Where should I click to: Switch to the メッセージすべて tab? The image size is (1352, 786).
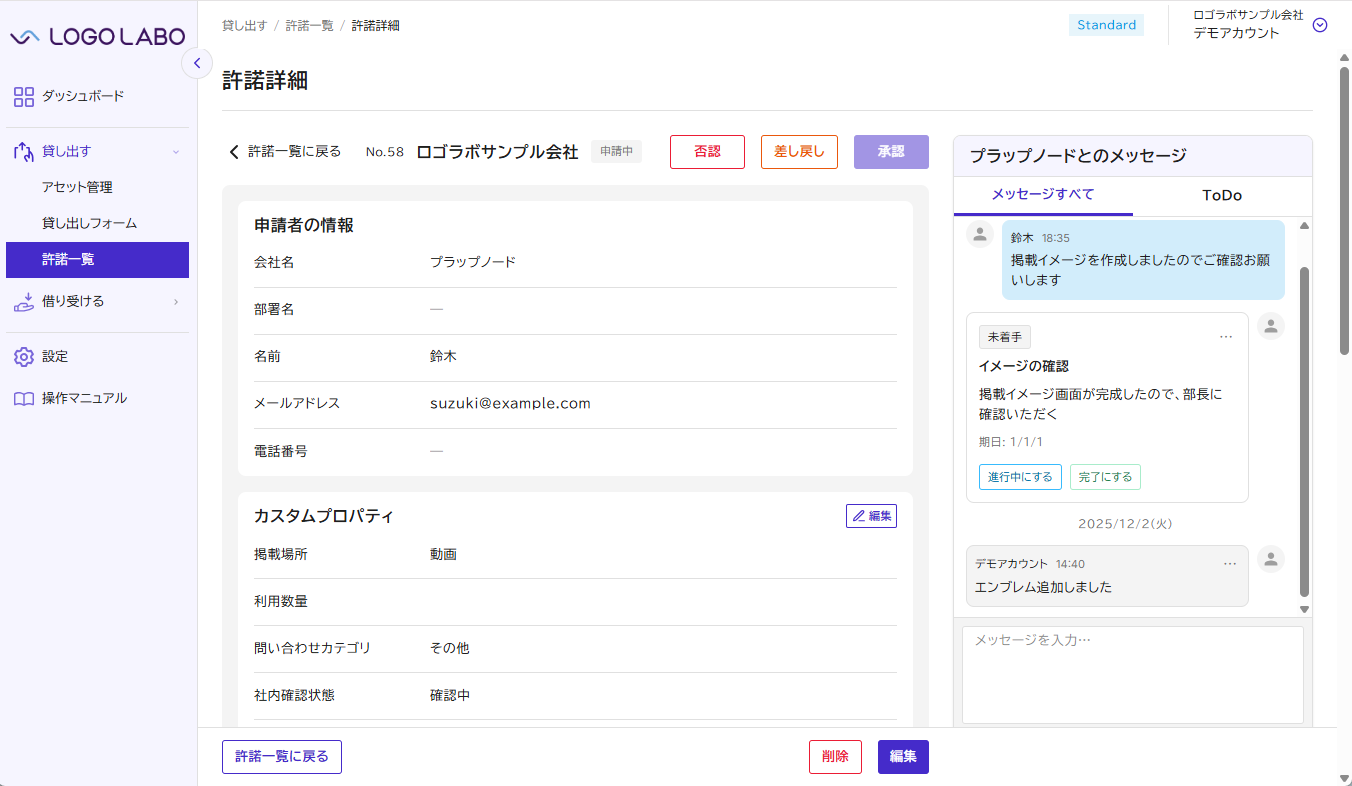pos(1043,195)
